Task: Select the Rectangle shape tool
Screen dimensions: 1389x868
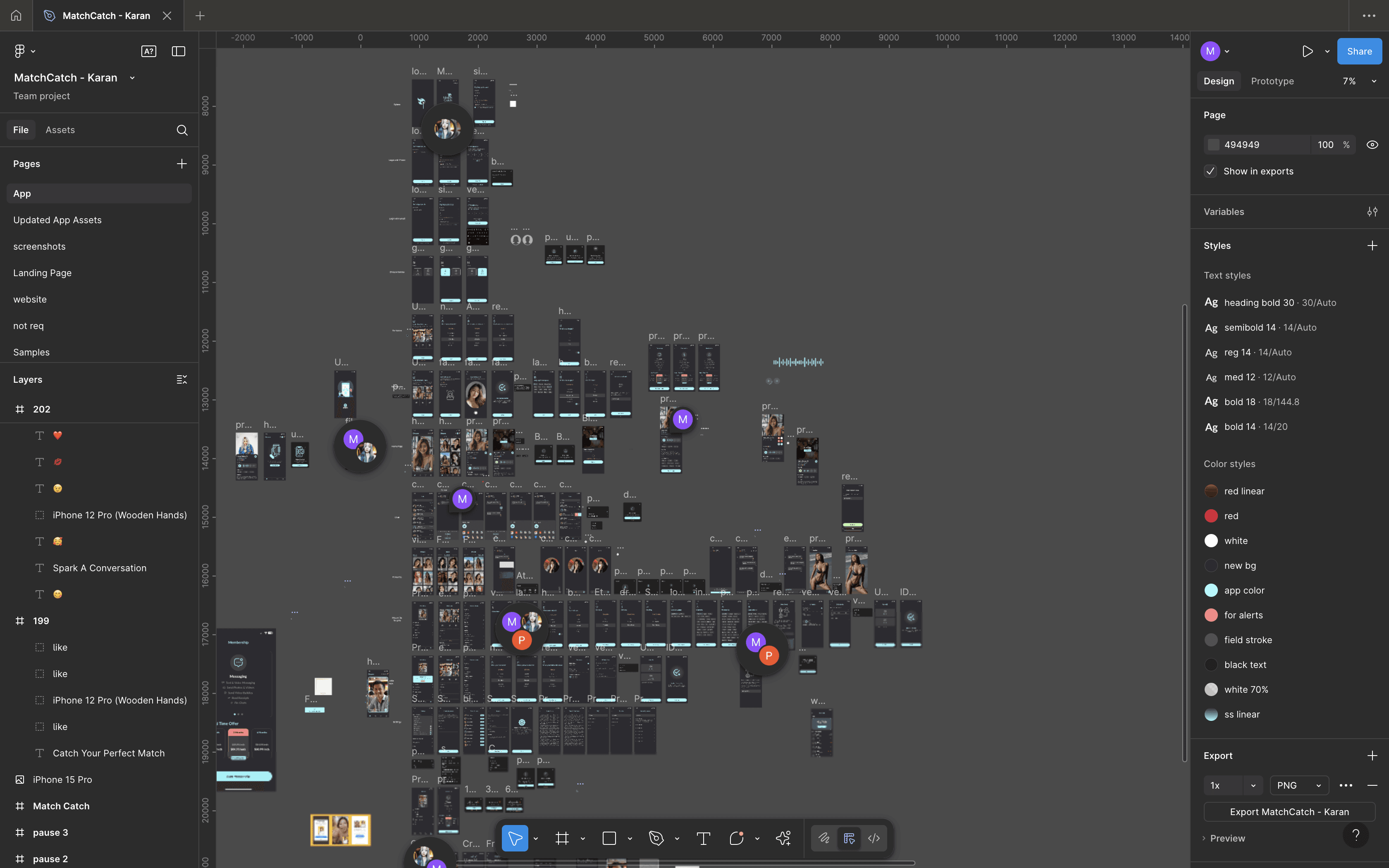Action: click(609, 839)
